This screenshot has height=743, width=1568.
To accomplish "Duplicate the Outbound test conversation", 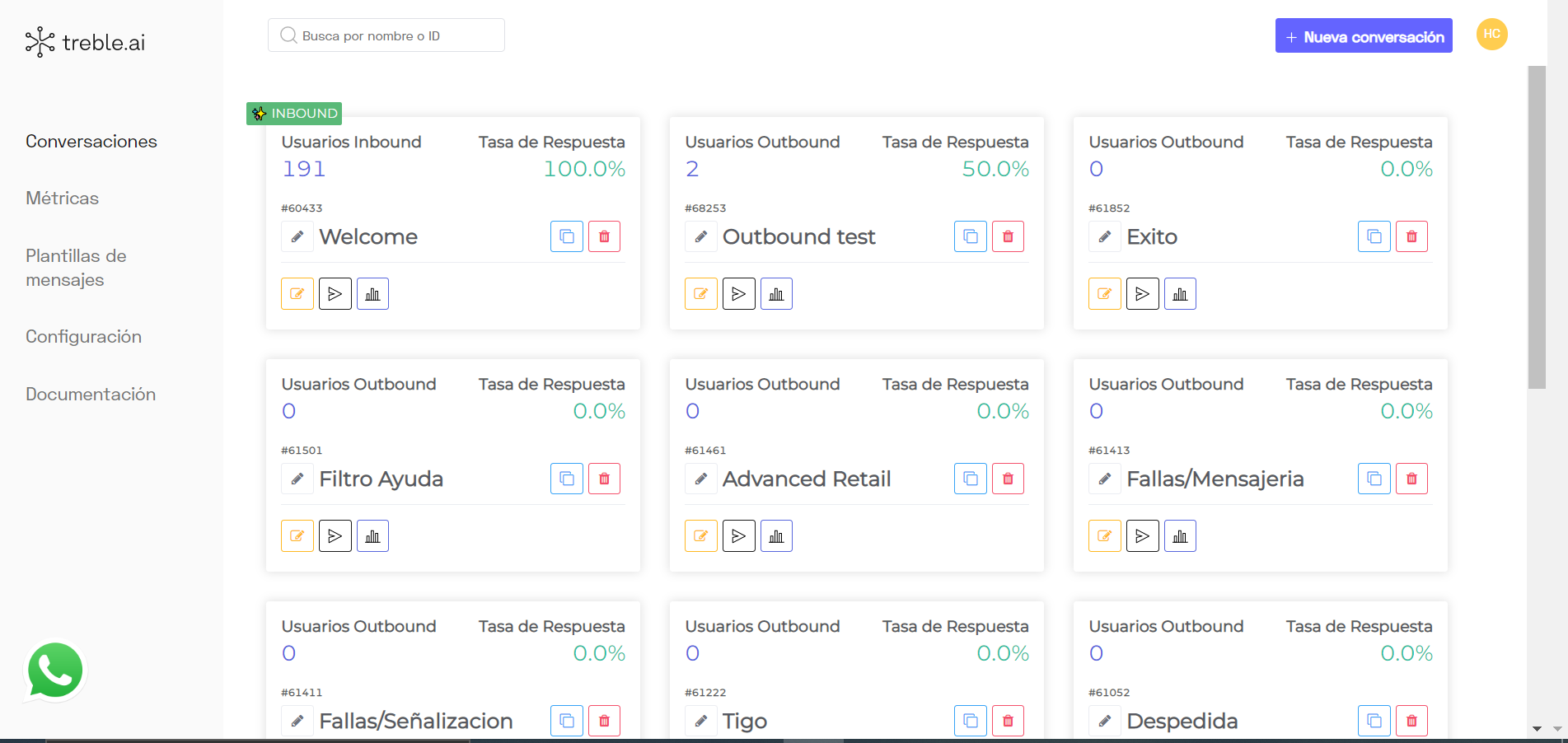I will [970, 236].
